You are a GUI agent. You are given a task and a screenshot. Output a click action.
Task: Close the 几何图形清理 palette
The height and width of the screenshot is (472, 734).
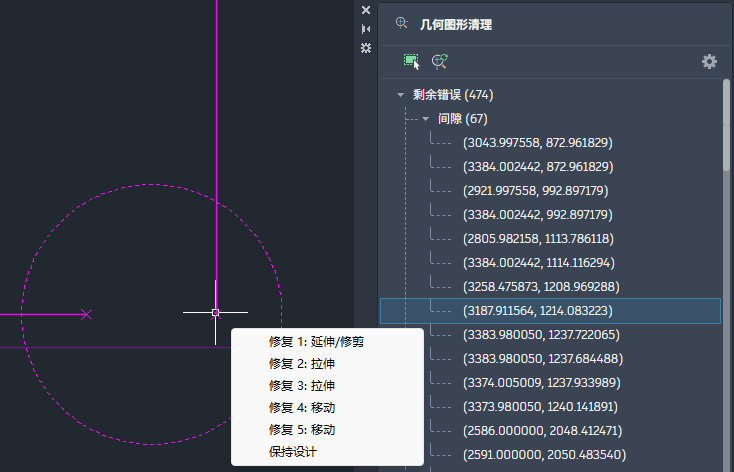pyautogui.click(x=366, y=10)
